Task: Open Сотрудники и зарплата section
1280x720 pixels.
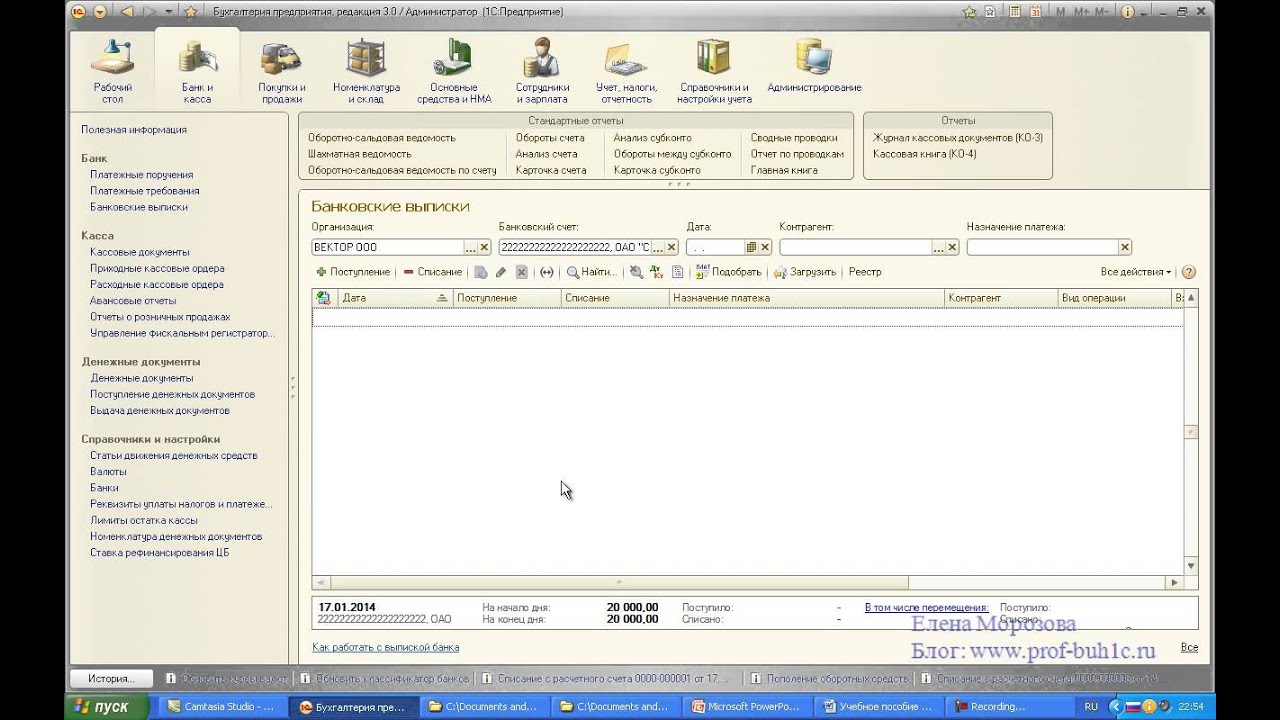Action: 542,70
